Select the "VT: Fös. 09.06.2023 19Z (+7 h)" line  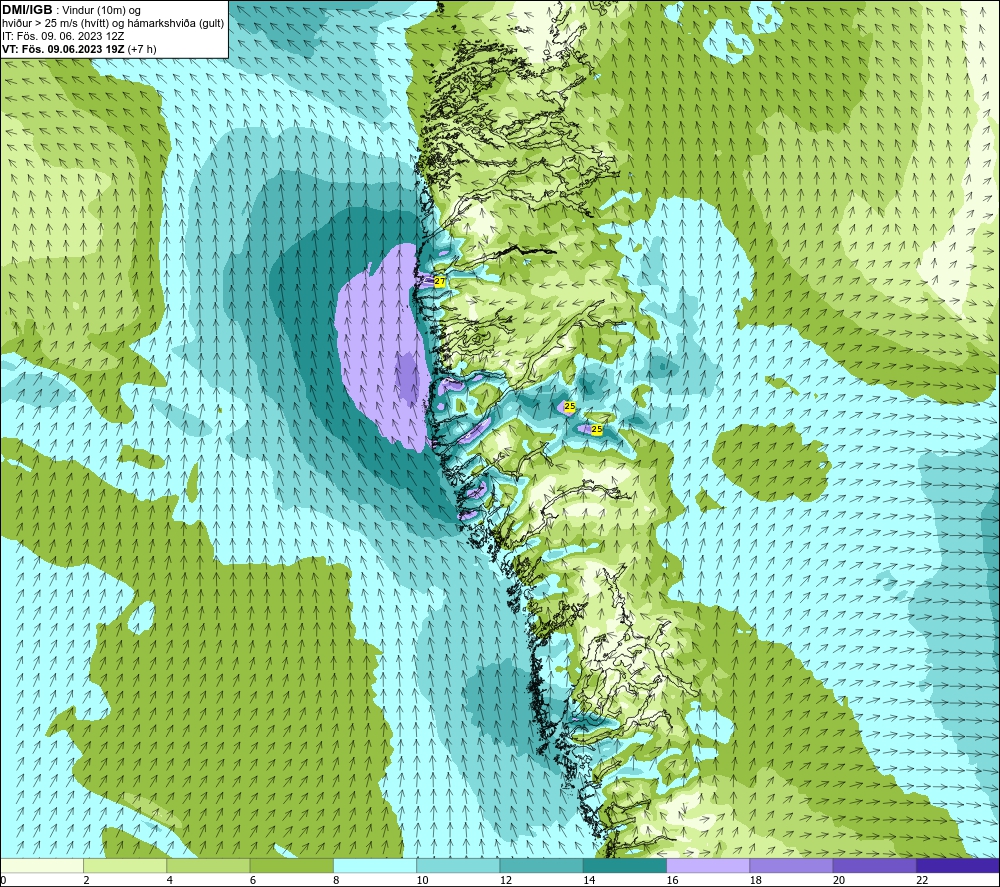[x=79, y=49]
